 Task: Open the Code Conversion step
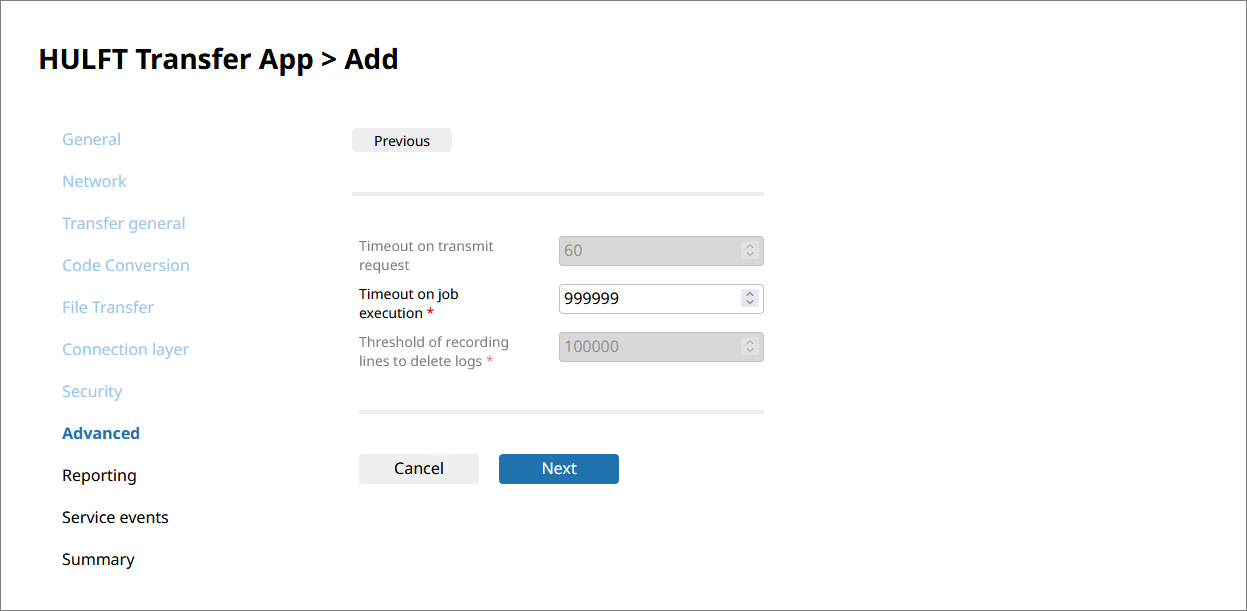tap(125, 266)
